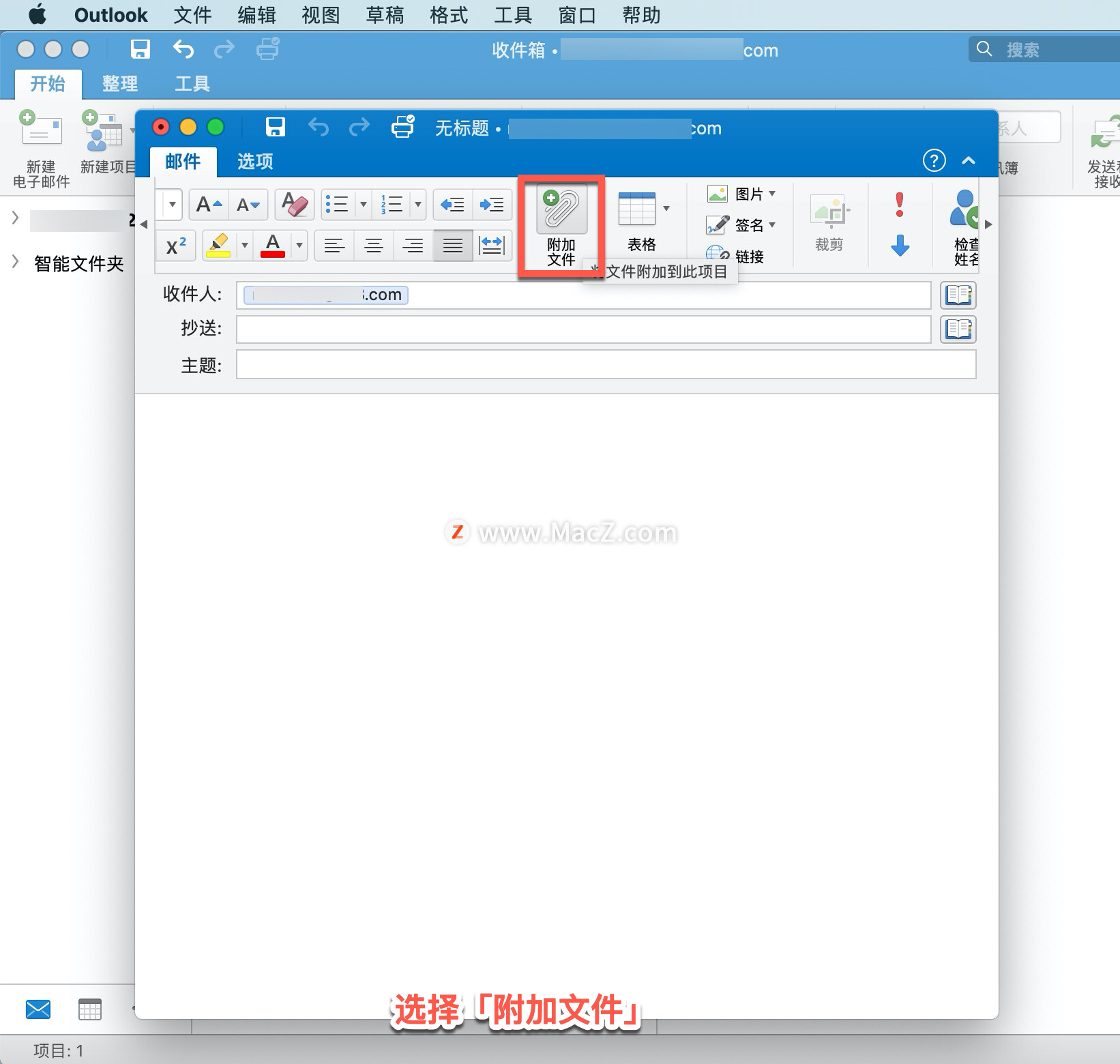This screenshot has height=1064, width=1120.
Task: Insert a table with the 表格 icon
Action: click(x=636, y=209)
